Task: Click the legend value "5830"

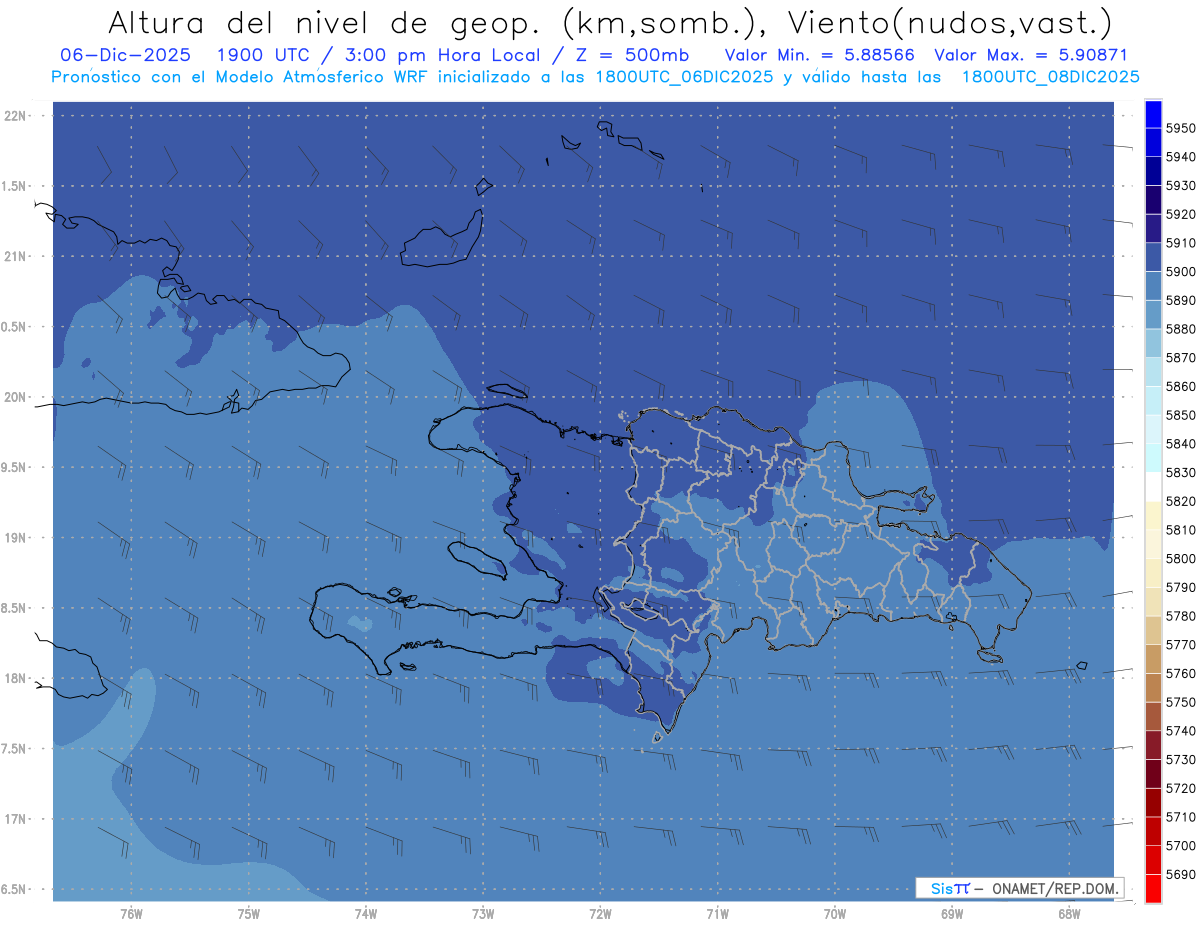Action: (x=1179, y=472)
